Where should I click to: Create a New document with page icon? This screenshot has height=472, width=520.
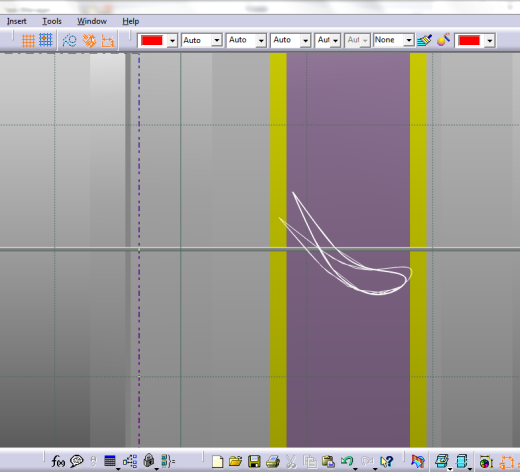pyautogui.click(x=217, y=462)
